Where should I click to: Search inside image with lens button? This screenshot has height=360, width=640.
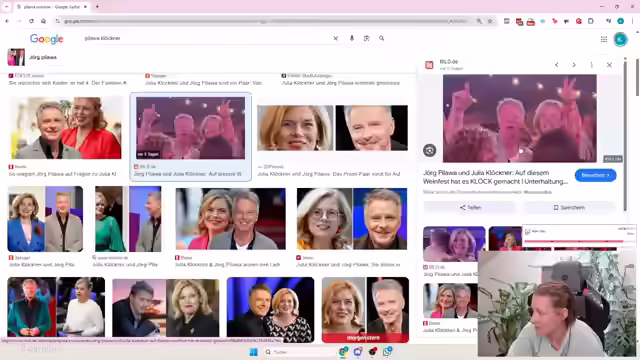pyautogui.click(x=429, y=151)
